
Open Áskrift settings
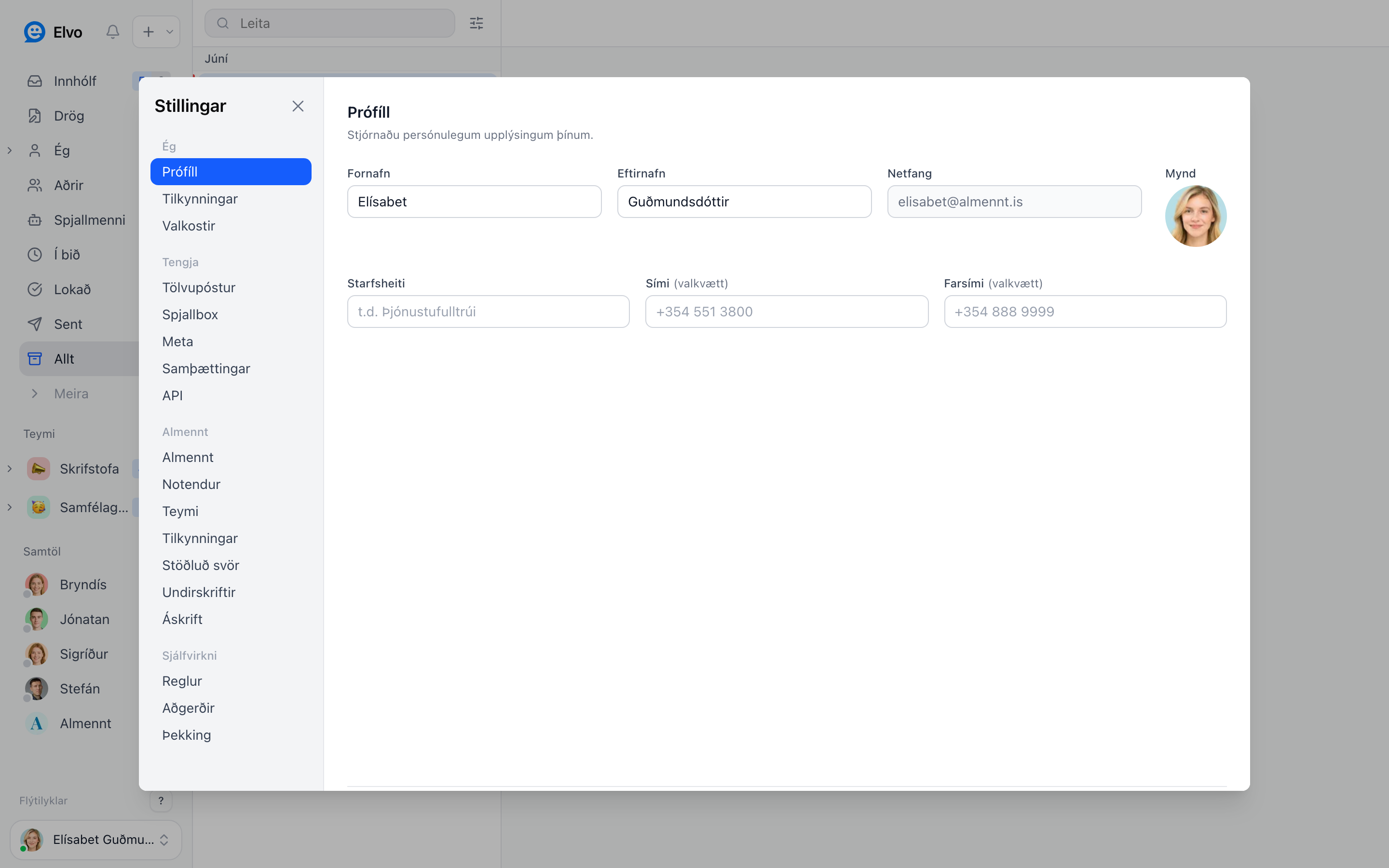tap(231, 620)
